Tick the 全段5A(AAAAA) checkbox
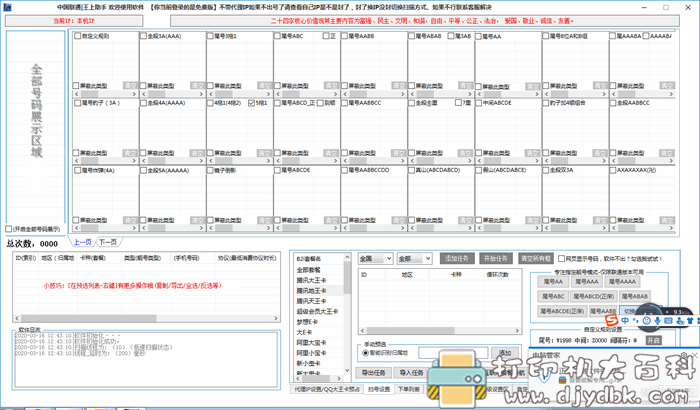 (144, 170)
